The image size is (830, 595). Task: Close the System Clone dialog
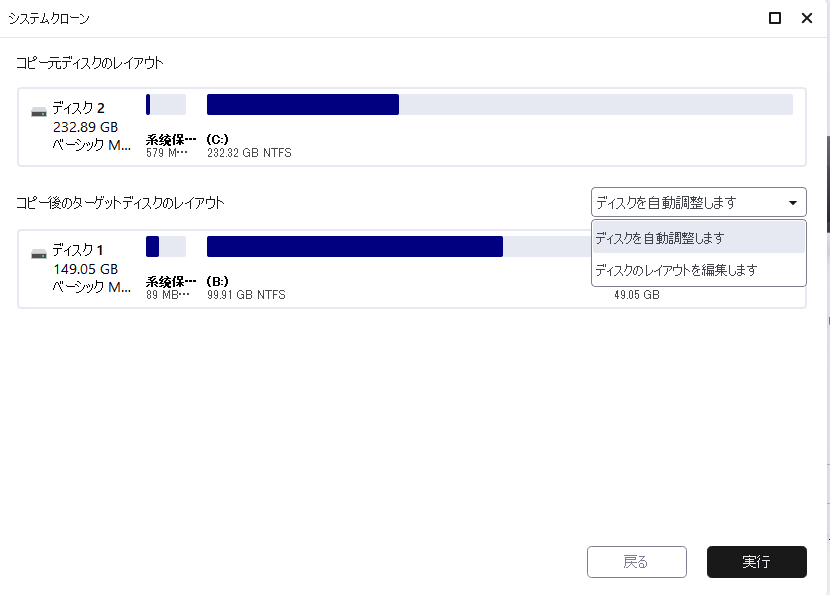[x=806, y=18]
